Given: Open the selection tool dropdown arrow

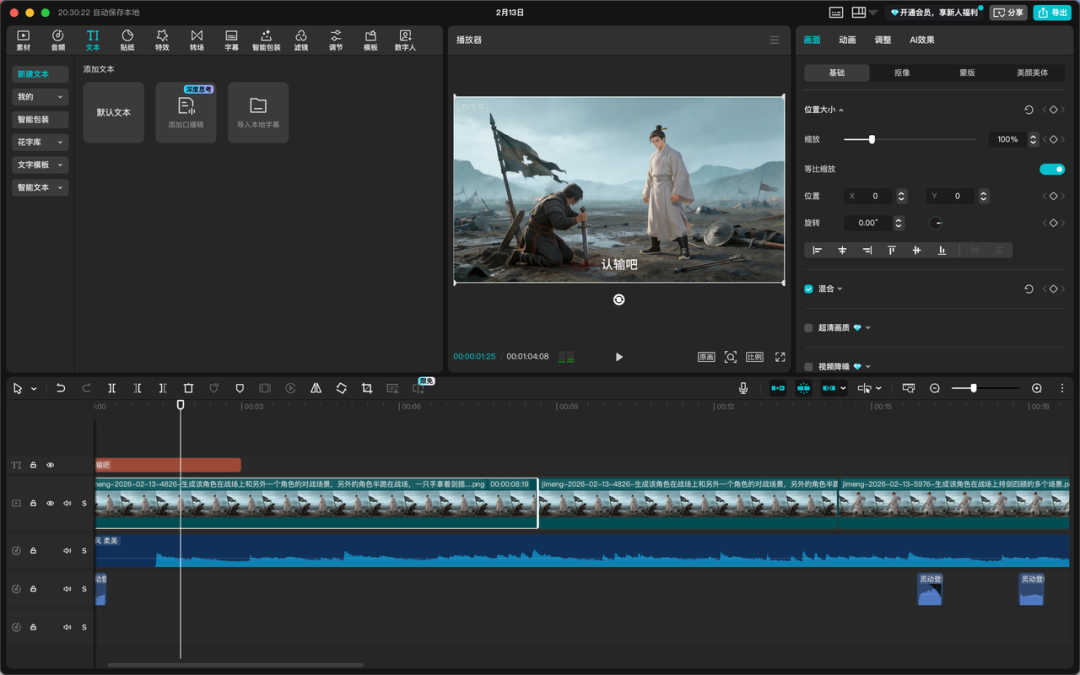Looking at the screenshot, I should [34, 389].
